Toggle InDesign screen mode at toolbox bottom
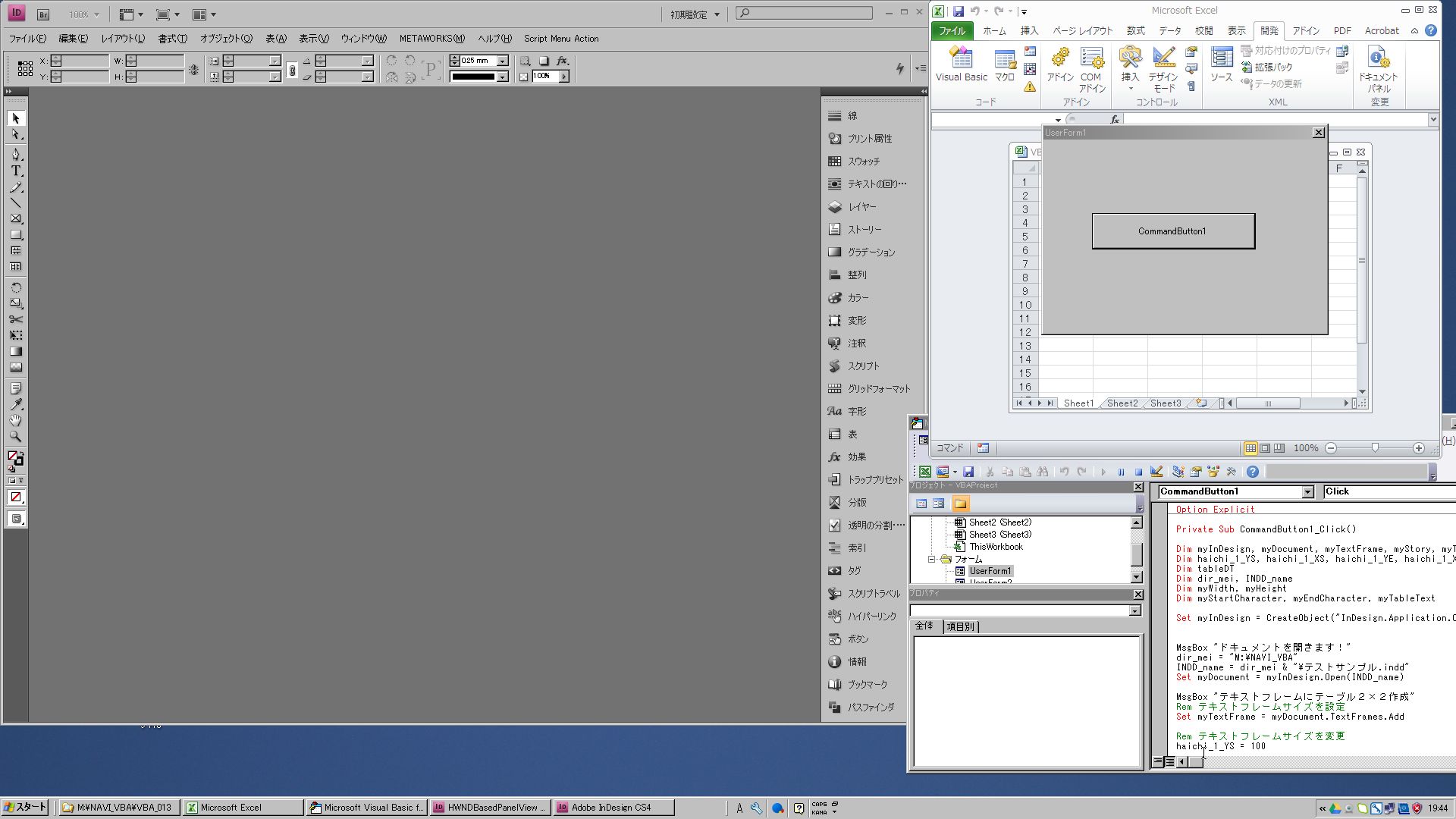This screenshot has height=819, width=1456. pyautogui.click(x=16, y=519)
